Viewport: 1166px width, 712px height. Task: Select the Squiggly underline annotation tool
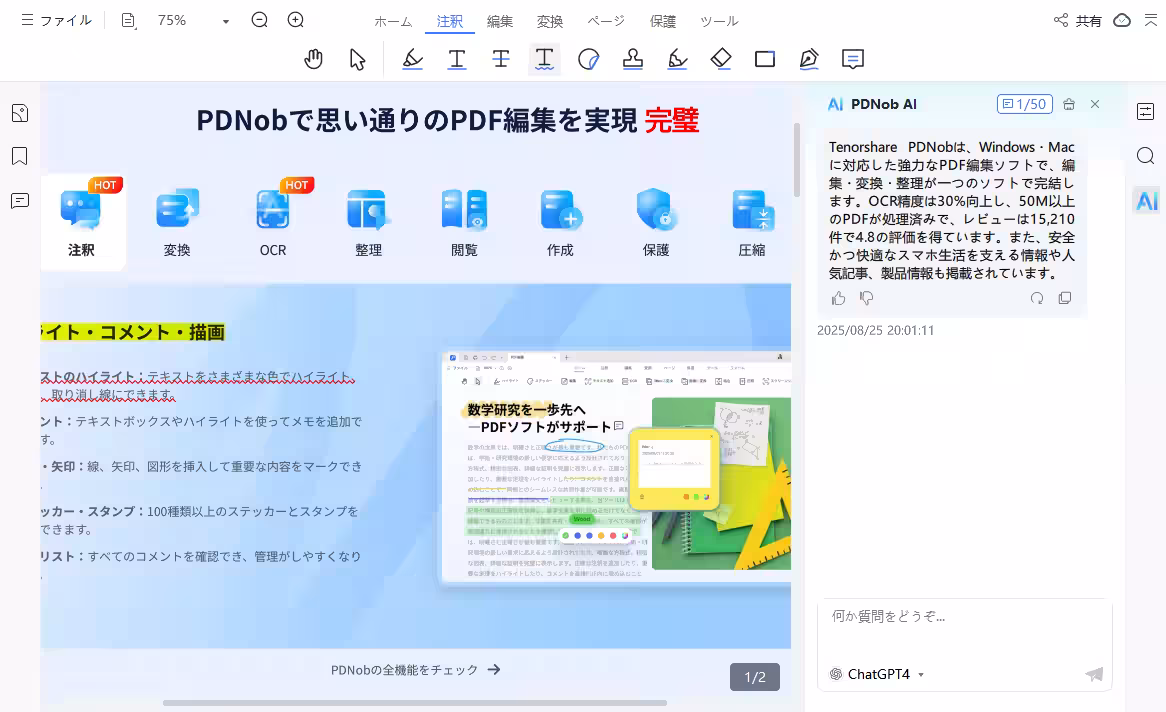coord(545,59)
